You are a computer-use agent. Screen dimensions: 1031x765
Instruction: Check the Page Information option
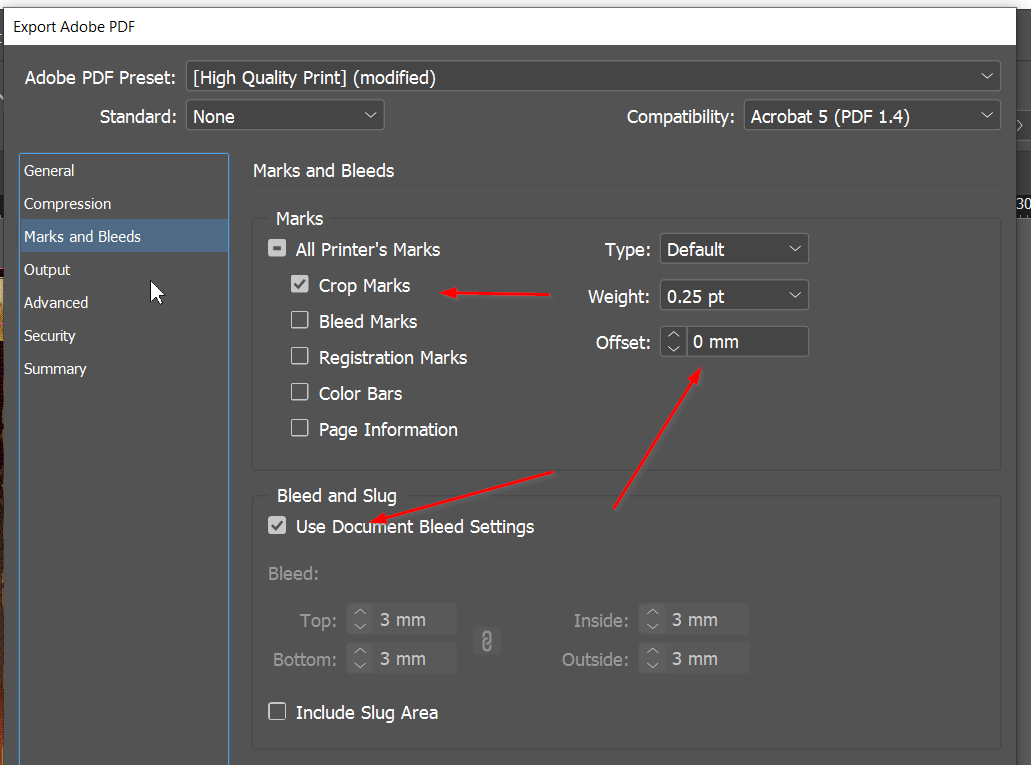pos(299,429)
